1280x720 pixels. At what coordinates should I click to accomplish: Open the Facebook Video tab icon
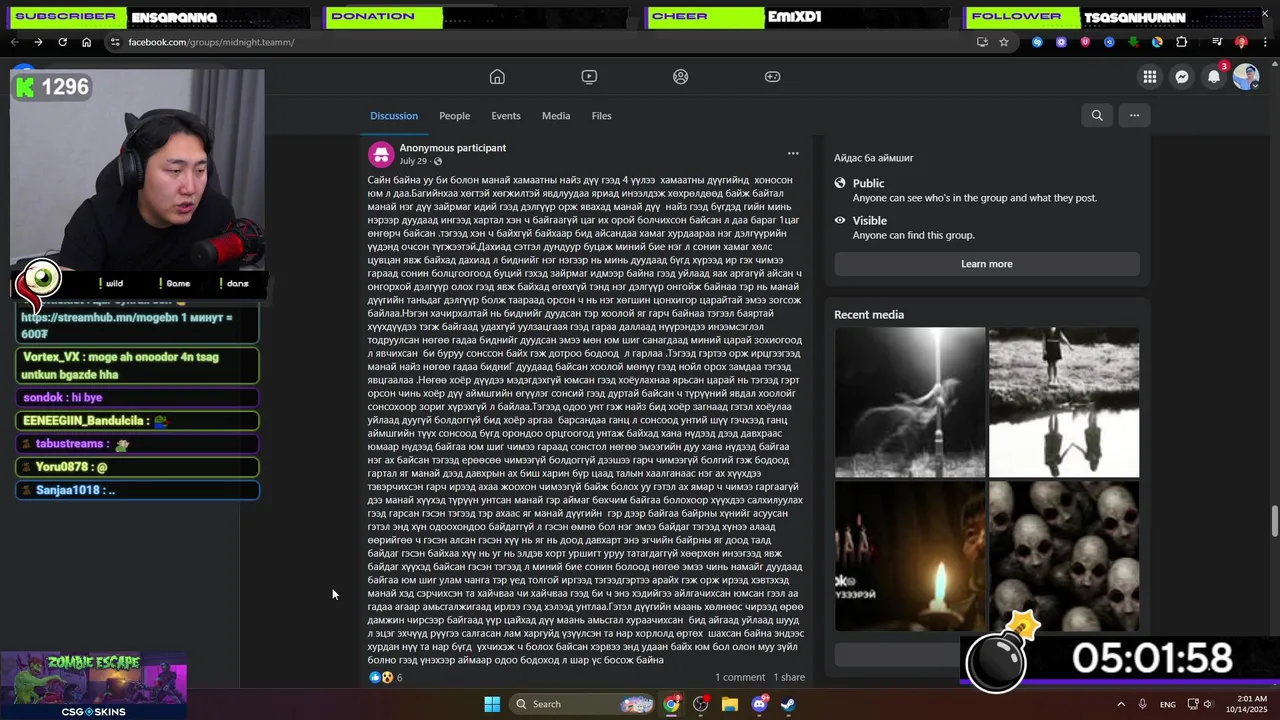coord(589,77)
